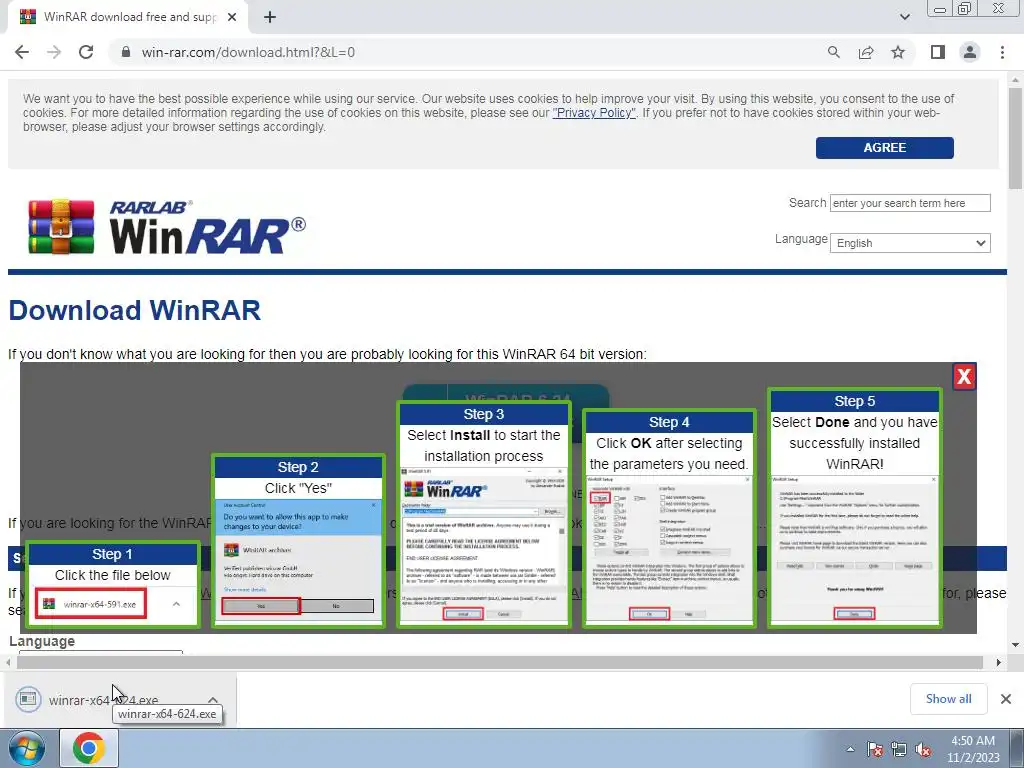The width and height of the screenshot is (1024, 768).
Task: Click the WinRAR logo
Action: 167,227
